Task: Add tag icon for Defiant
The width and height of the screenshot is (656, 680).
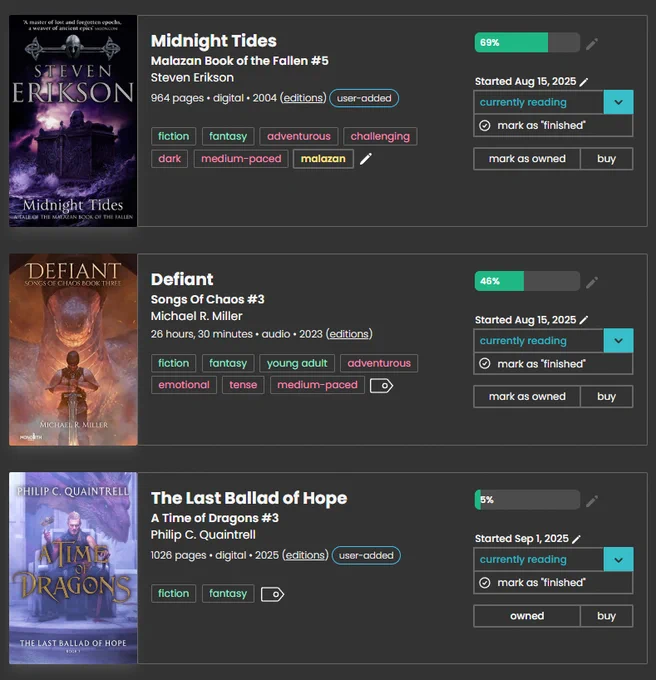Action: tap(381, 385)
